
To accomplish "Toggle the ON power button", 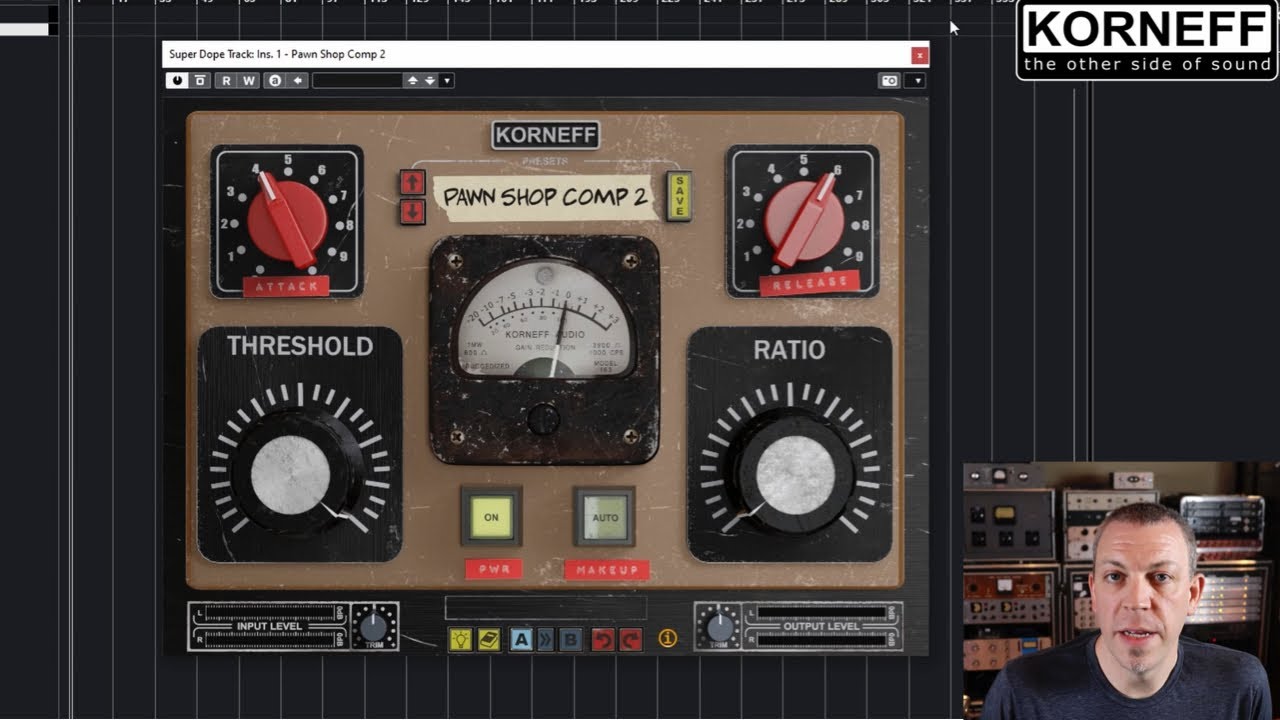I will pyautogui.click(x=491, y=517).
